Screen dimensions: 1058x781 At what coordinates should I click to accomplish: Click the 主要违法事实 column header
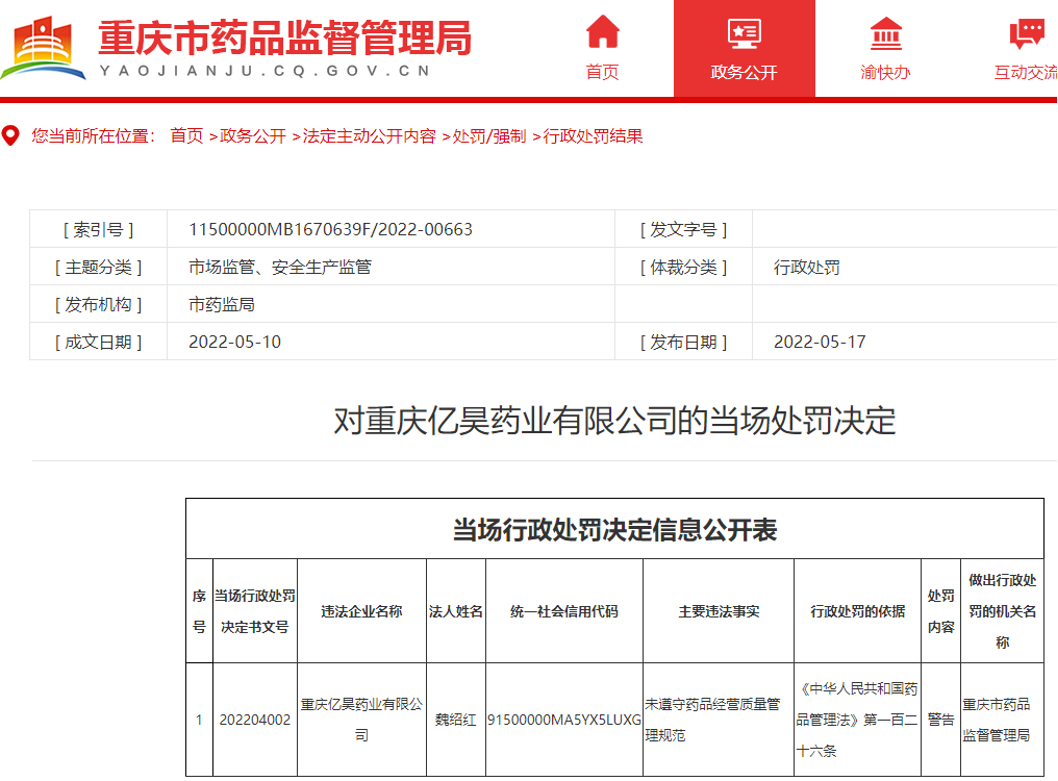pos(719,612)
